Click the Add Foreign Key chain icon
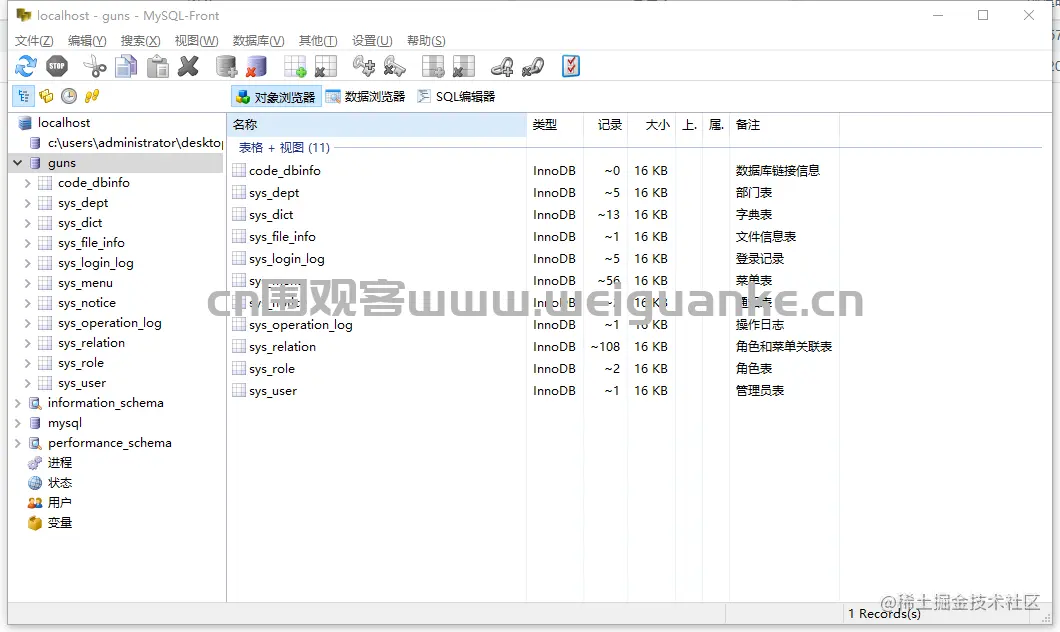Image resolution: width=1060 pixels, height=632 pixels. [x=502, y=66]
